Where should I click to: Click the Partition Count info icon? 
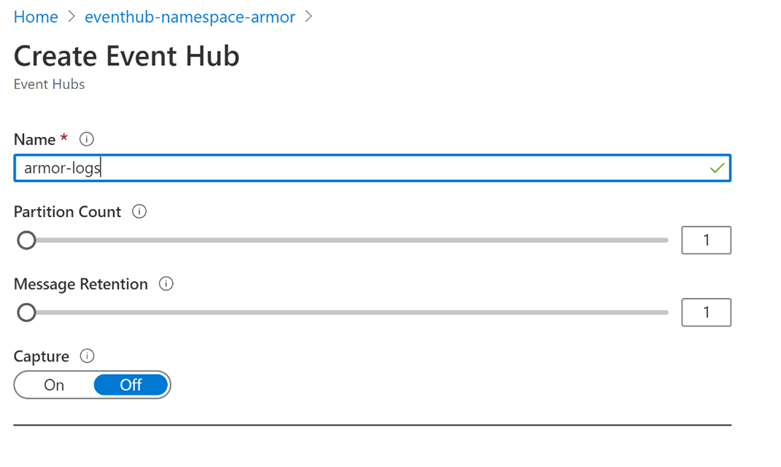click(140, 212)
